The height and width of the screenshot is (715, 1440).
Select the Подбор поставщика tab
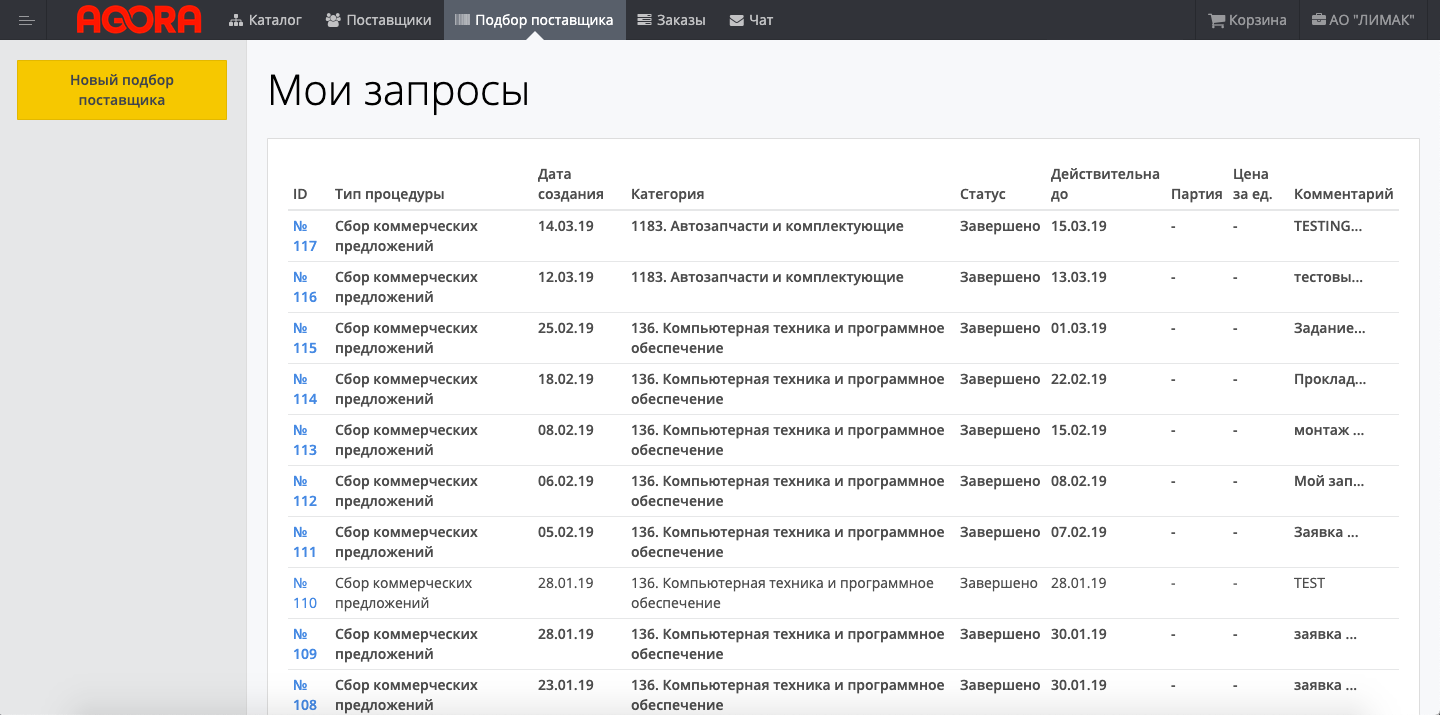(x=535, y=20)
